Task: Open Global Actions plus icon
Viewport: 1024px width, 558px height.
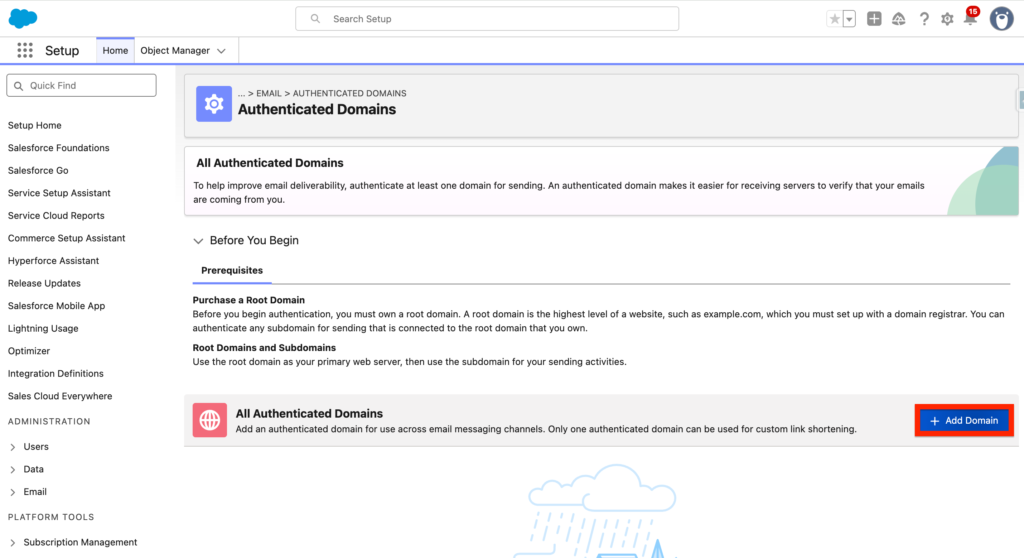Action: 874,19
